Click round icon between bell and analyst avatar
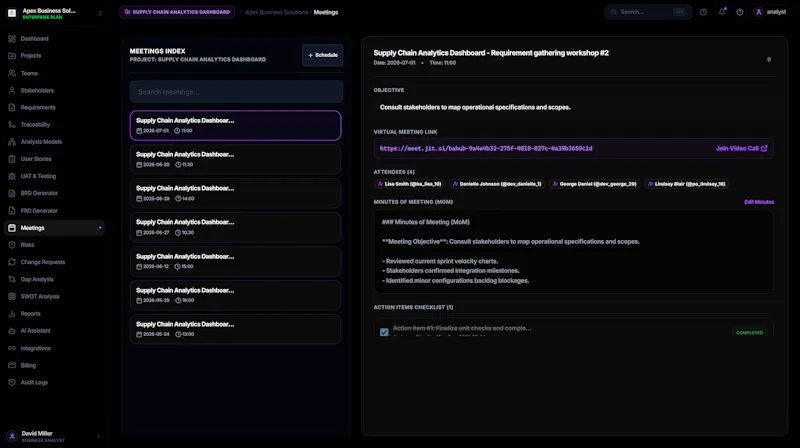 740,12
